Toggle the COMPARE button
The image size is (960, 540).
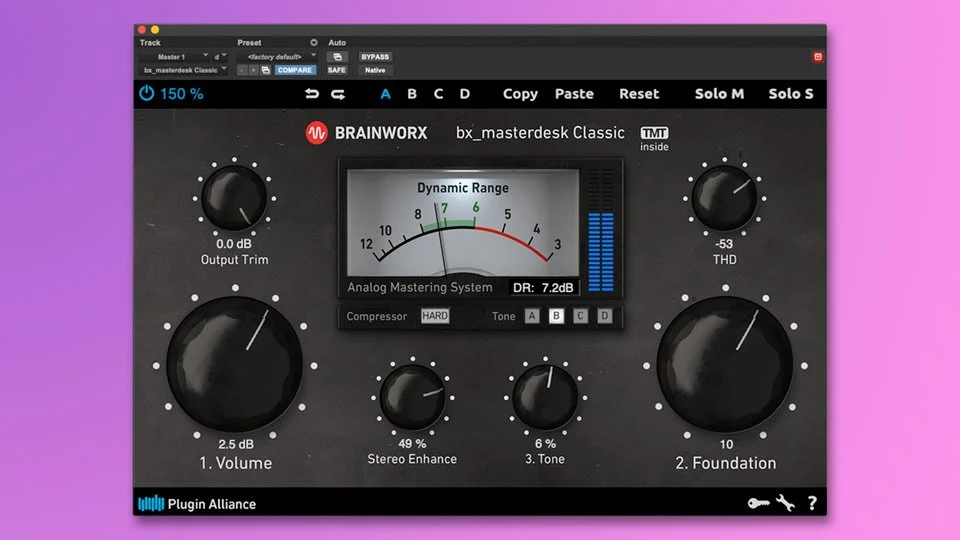click(294, 70)
